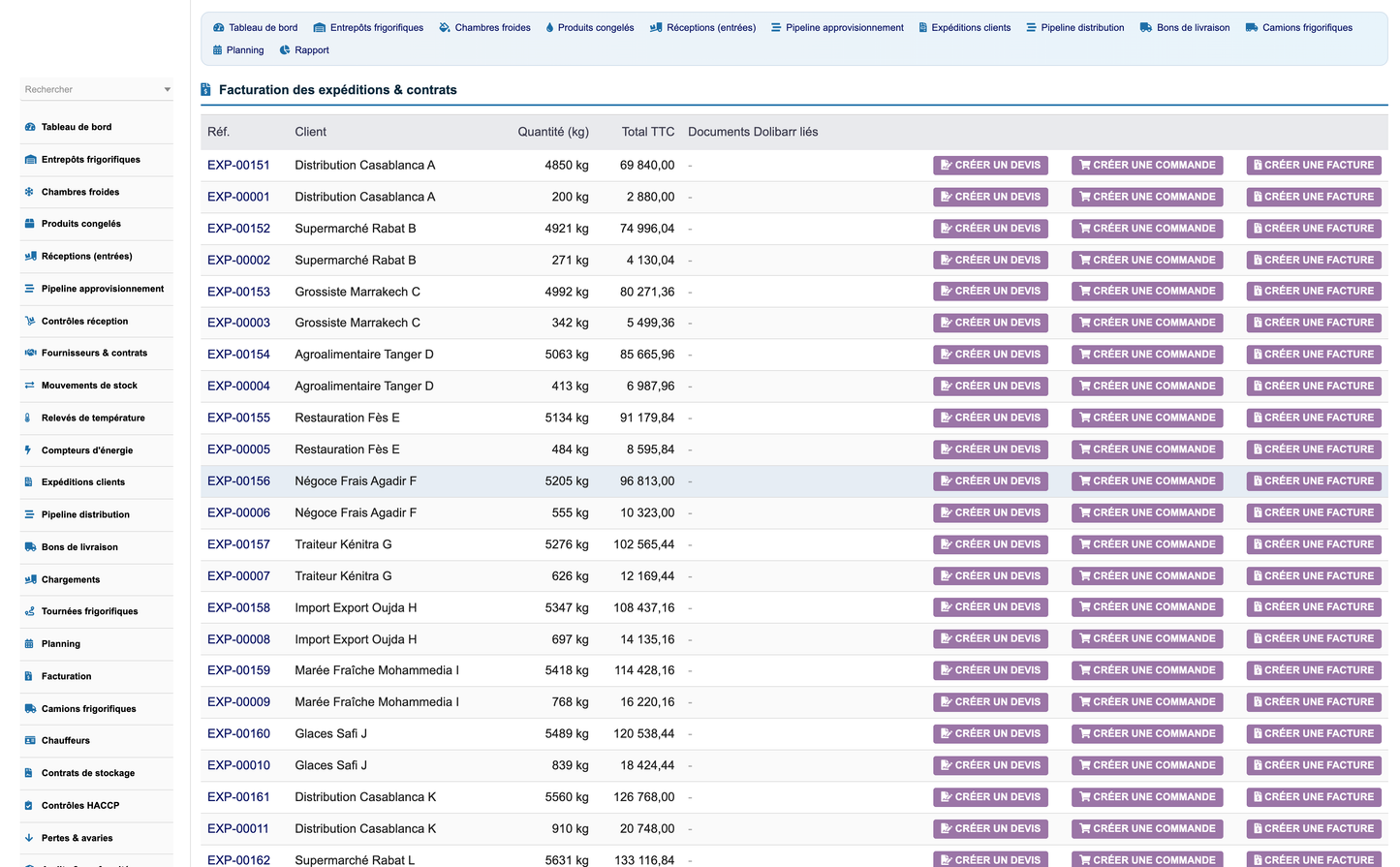Image resolution: width=1400 pixels, height=867 pixels.
Task: Click the Expéditions clients sidebar icon
Action: tap(28, 482)
